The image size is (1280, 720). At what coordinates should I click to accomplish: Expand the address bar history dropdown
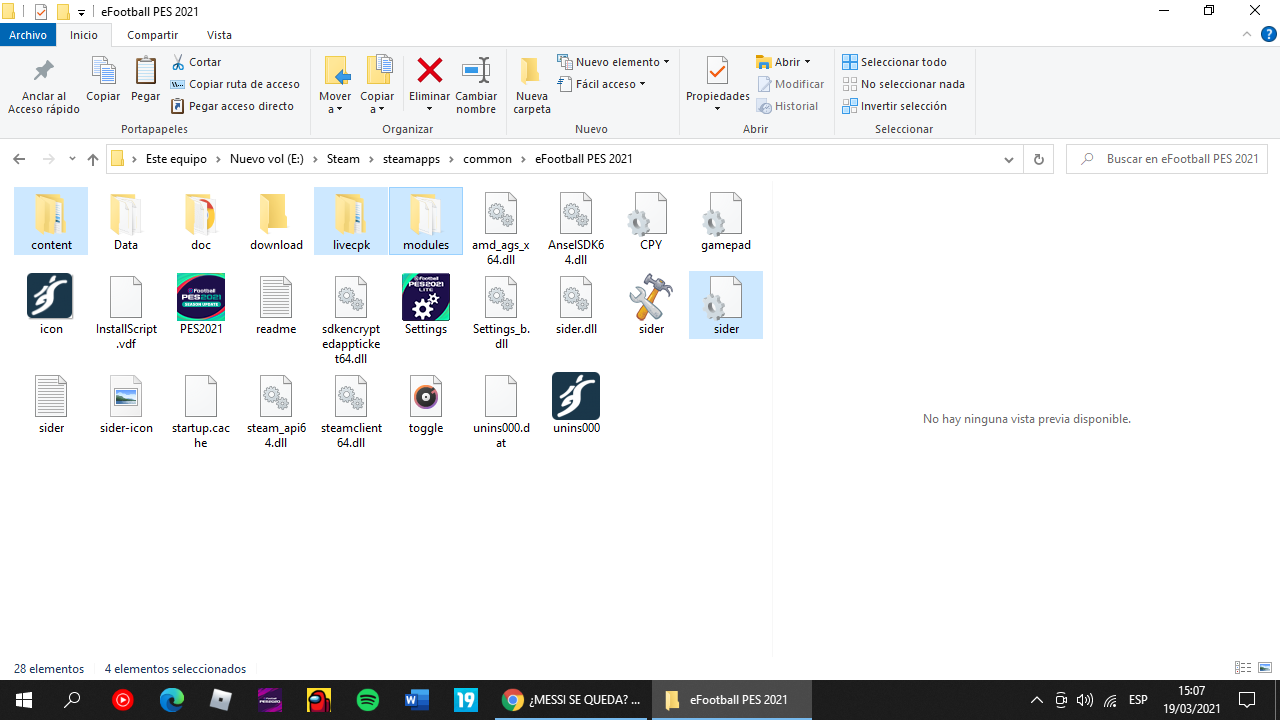pyautogui.click(x=1009, y=159)
